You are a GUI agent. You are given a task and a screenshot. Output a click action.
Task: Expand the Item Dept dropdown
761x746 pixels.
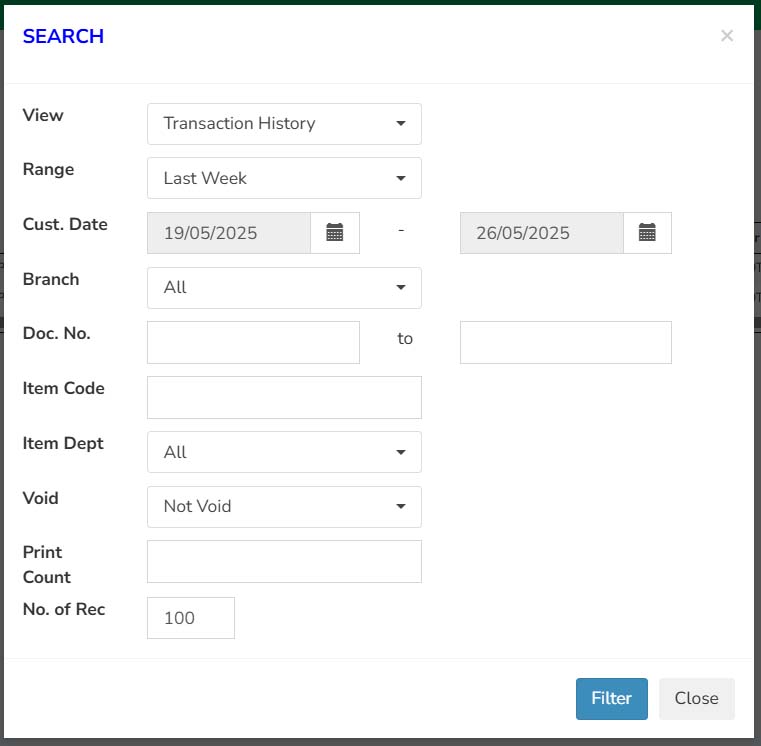[x=284, y=452]
